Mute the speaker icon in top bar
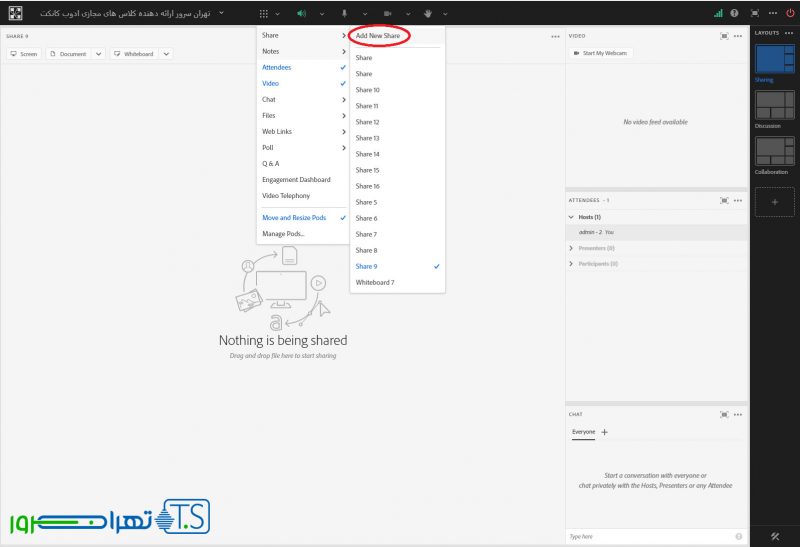Image resolution: width=800 pixels, height=547 pixels. pos(301,13)
